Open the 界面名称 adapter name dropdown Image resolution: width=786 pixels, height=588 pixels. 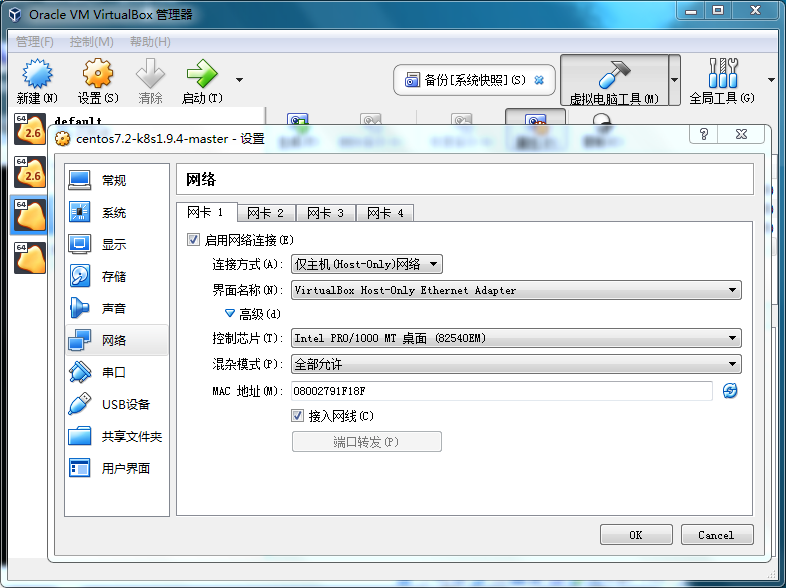tap(516, 290)
